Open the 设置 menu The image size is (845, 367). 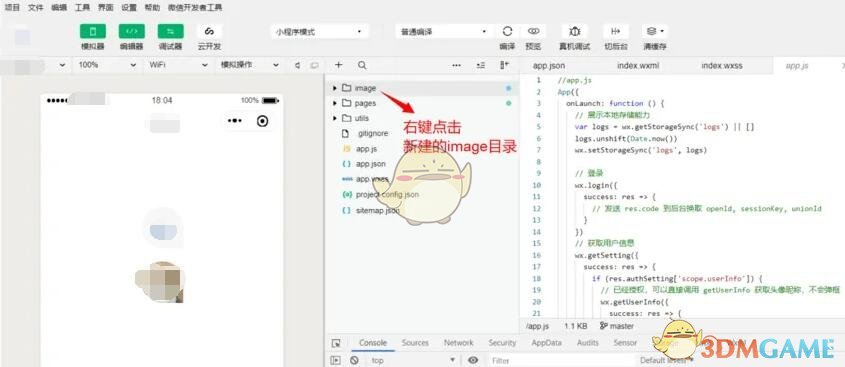coord(129,8)
